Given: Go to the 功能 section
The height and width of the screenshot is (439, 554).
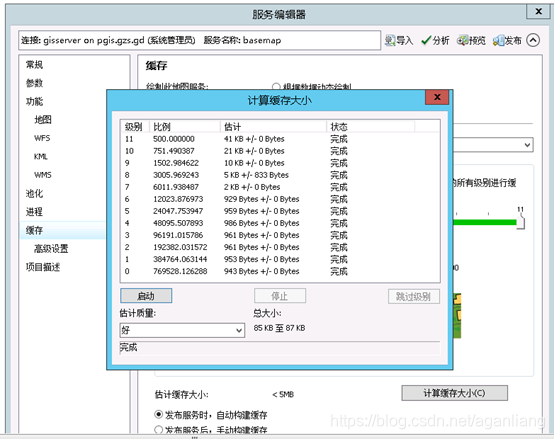Looking at the screenshot, I should coord(34,101).
